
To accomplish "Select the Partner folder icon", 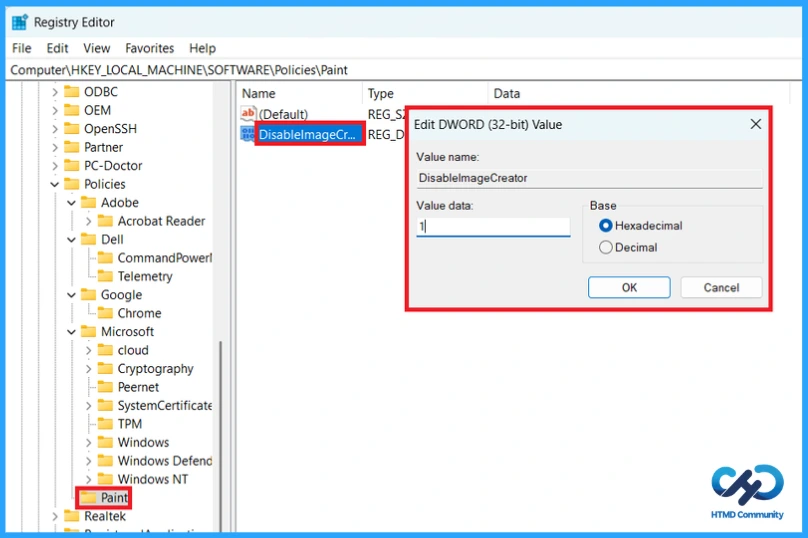I will click(72, 147).
